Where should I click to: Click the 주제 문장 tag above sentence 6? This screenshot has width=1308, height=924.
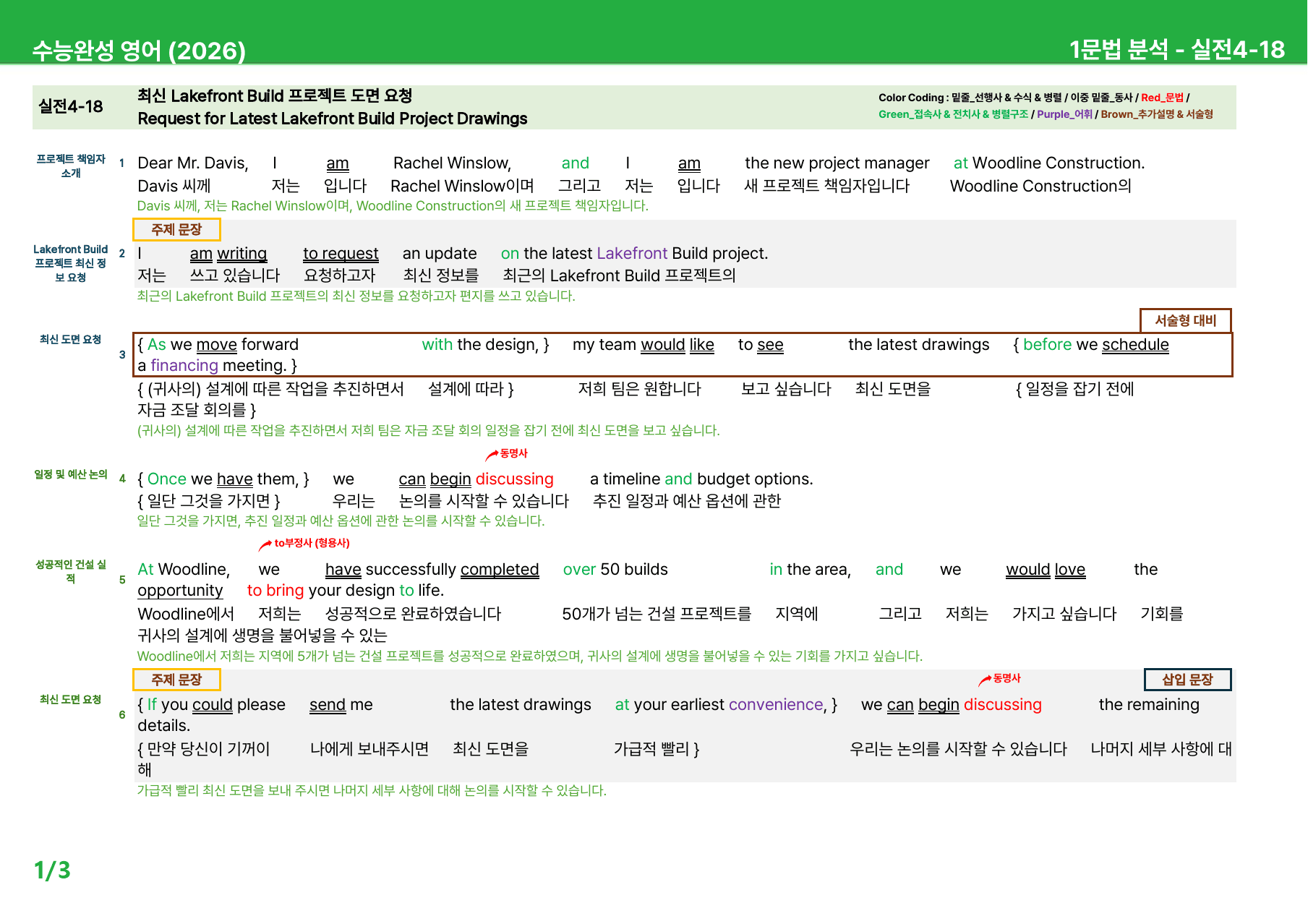point(176,680)
